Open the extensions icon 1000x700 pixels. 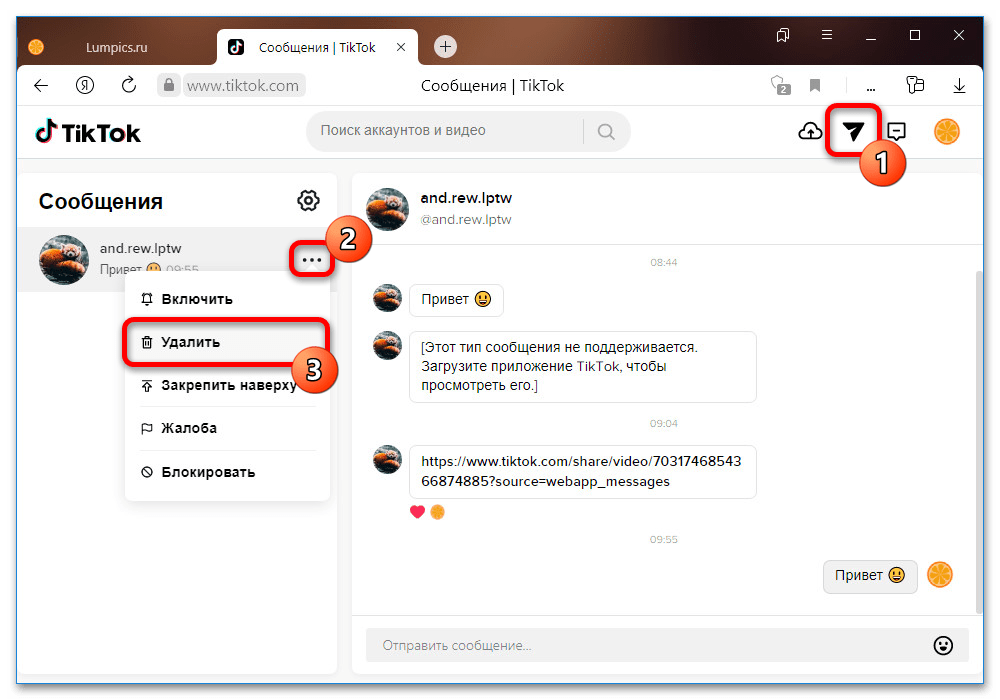coord(915,85)
